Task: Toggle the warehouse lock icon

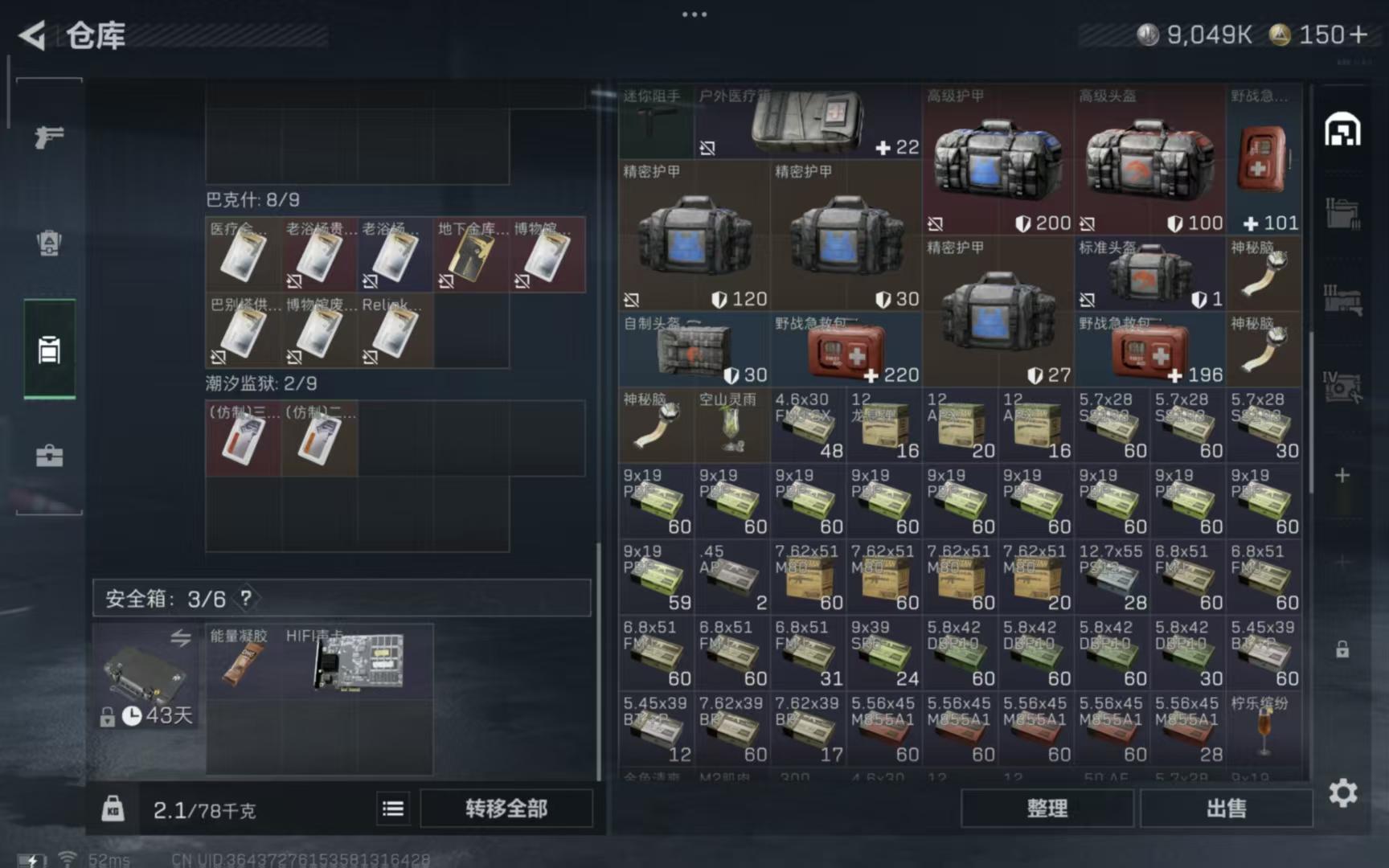Action: (1342, 649)
